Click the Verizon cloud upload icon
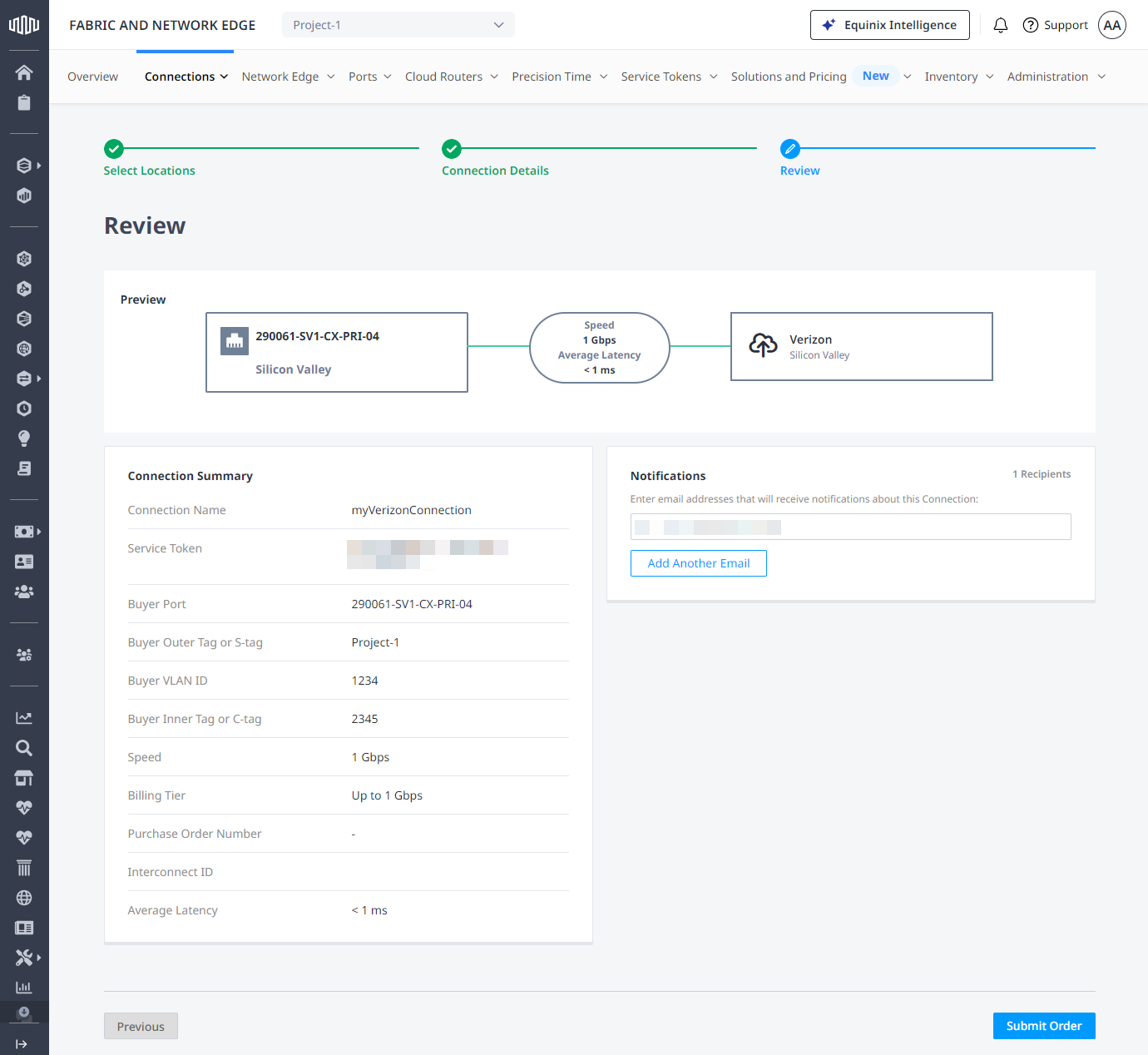Screen dimensions: 1148x1055 pyautogui.click(x=763, y=344)
